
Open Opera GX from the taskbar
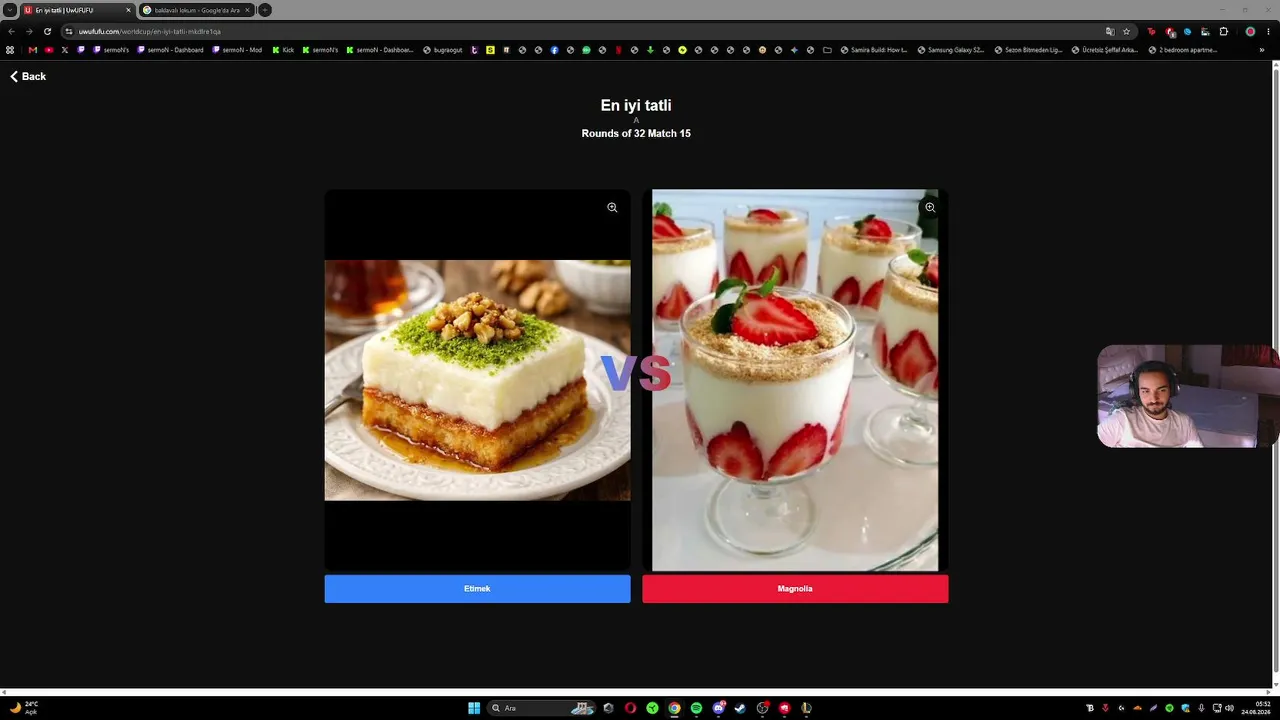tap(630, 708)
